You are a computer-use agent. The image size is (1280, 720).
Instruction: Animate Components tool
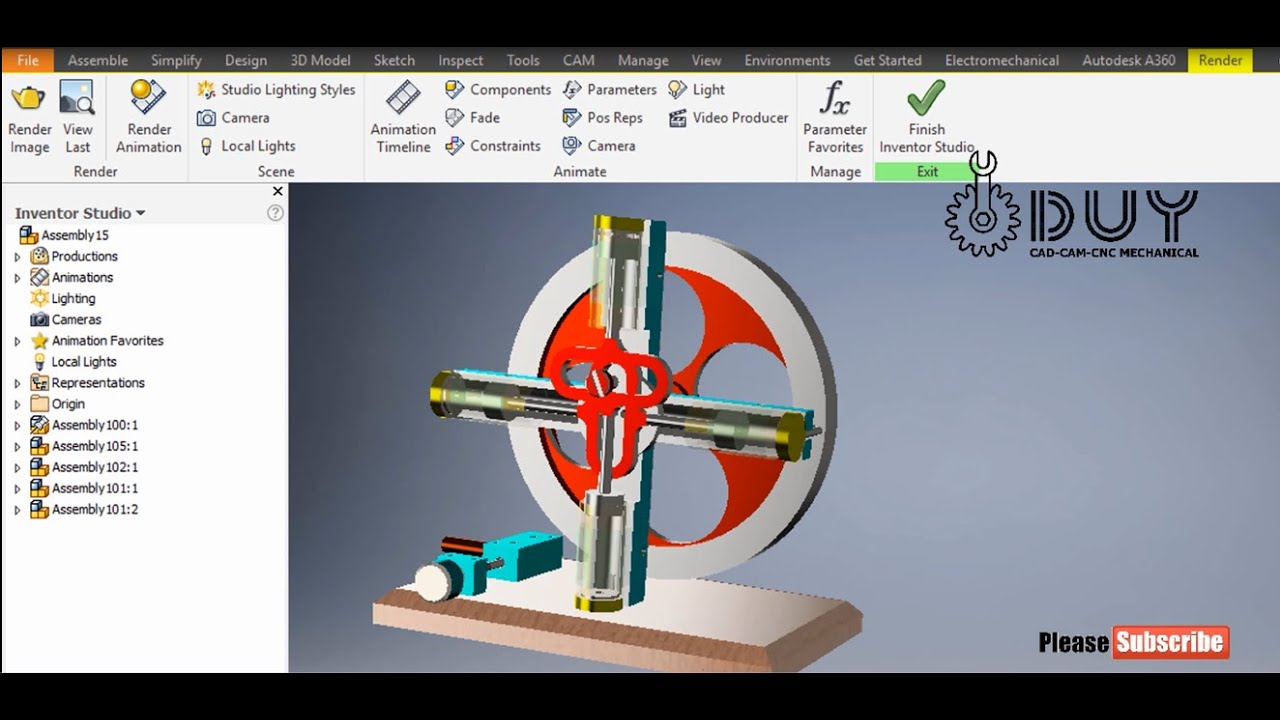tap(498, 90)
